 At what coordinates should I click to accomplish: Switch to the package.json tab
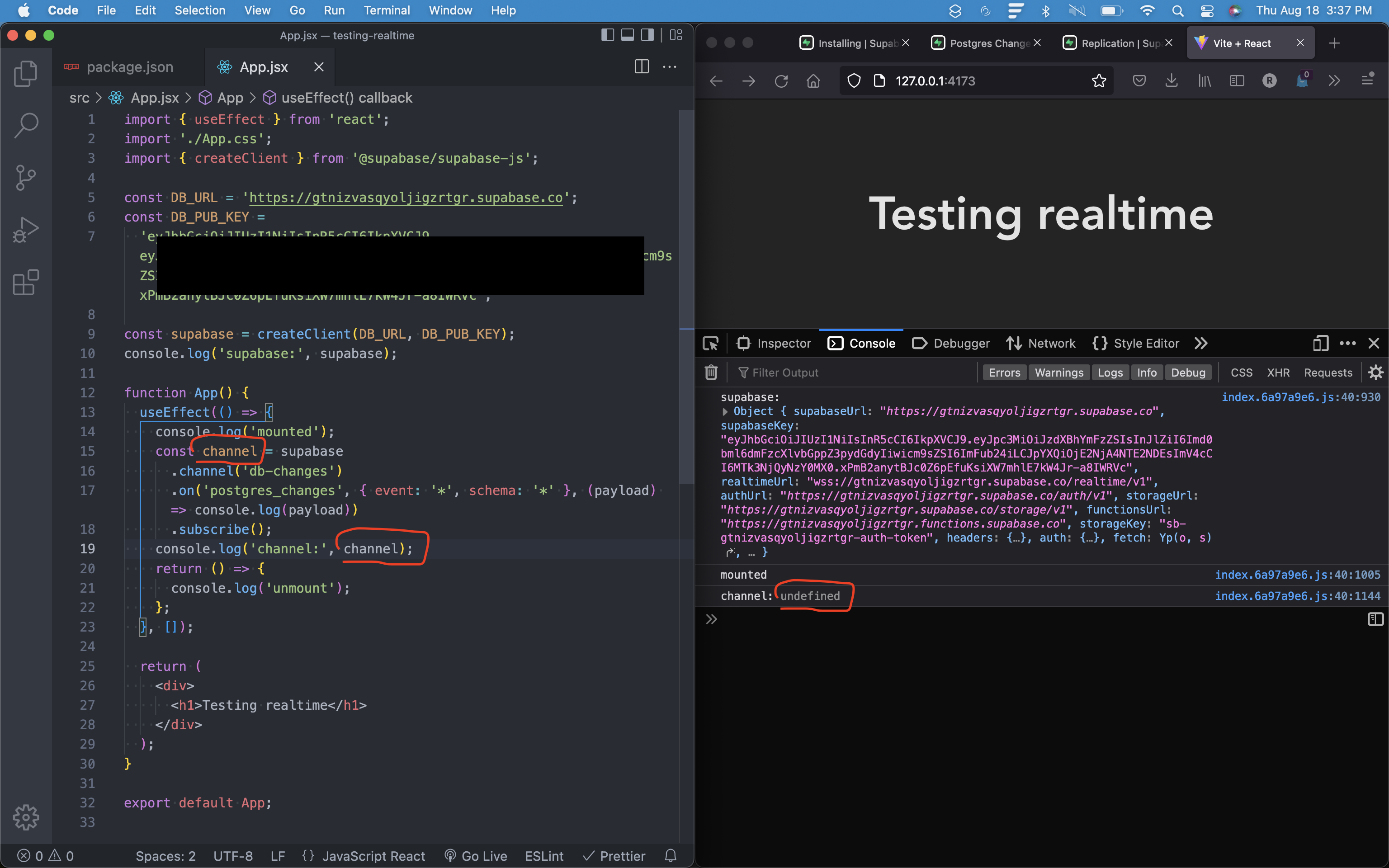pos(129,67)
